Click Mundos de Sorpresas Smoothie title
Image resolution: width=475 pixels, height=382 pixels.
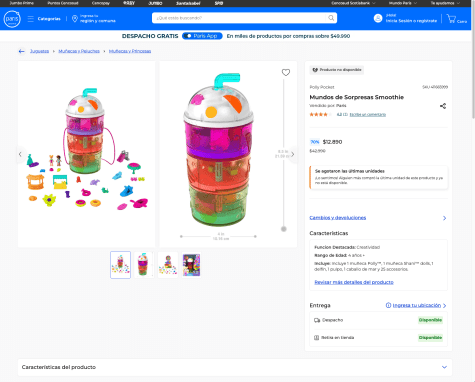point(357,97)
